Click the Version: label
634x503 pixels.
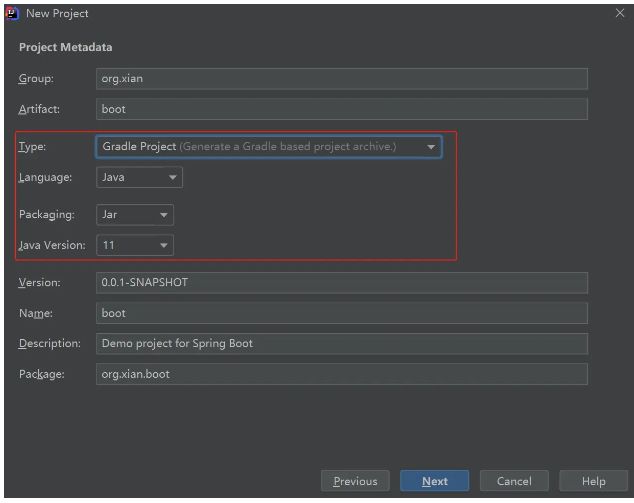coord(39,283)
